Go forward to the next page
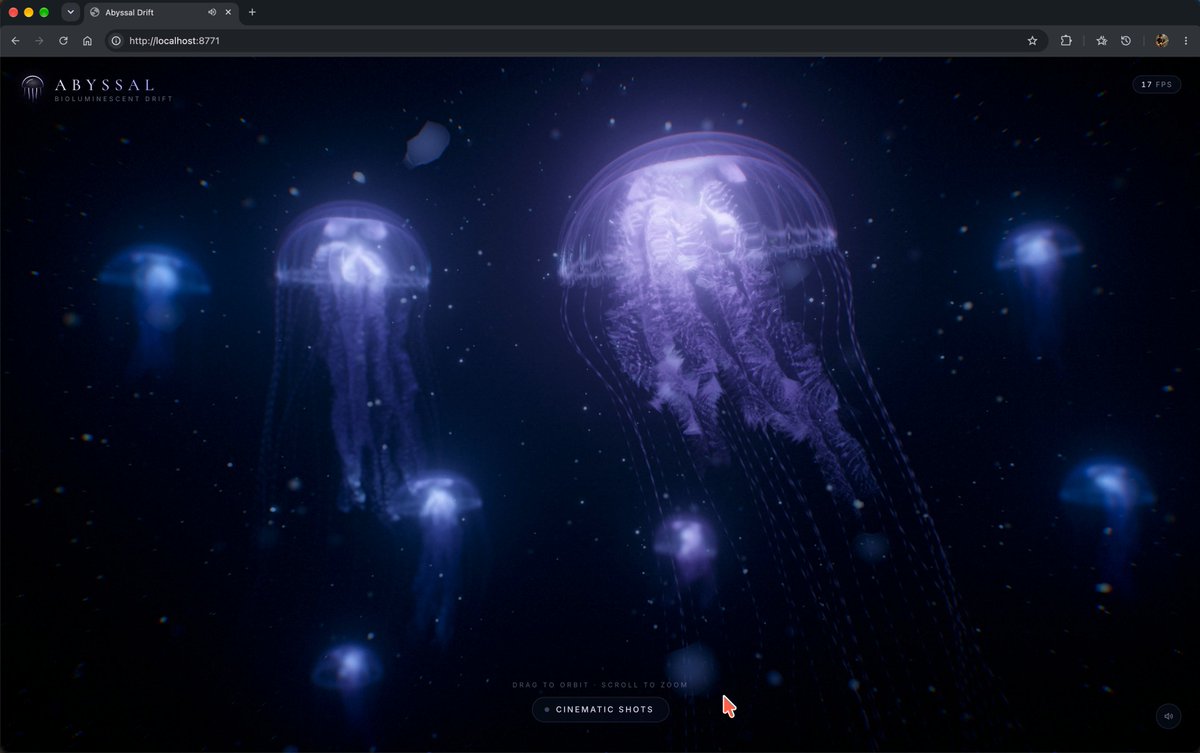This screenshot has height=753, width=1200. point(39,41)
